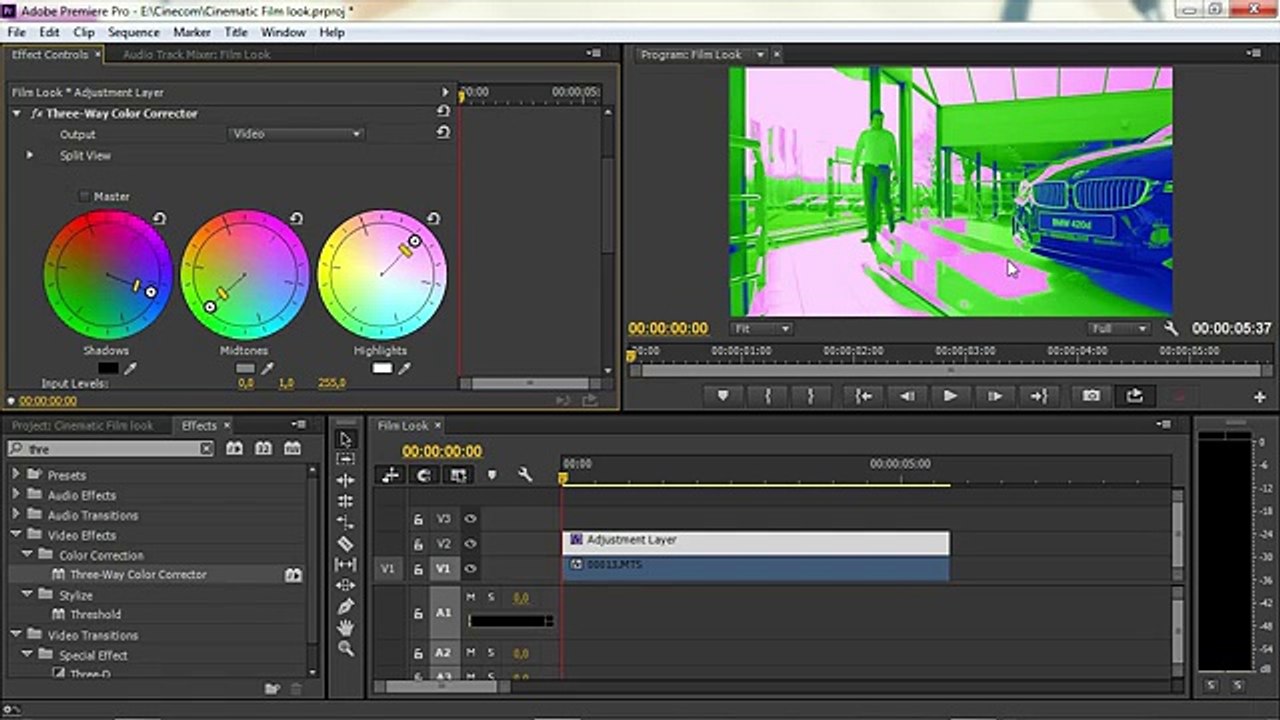Open the Program Monitor button editor plus
The width and height of the screenshot is (1280, 720).
(1259, 397)
